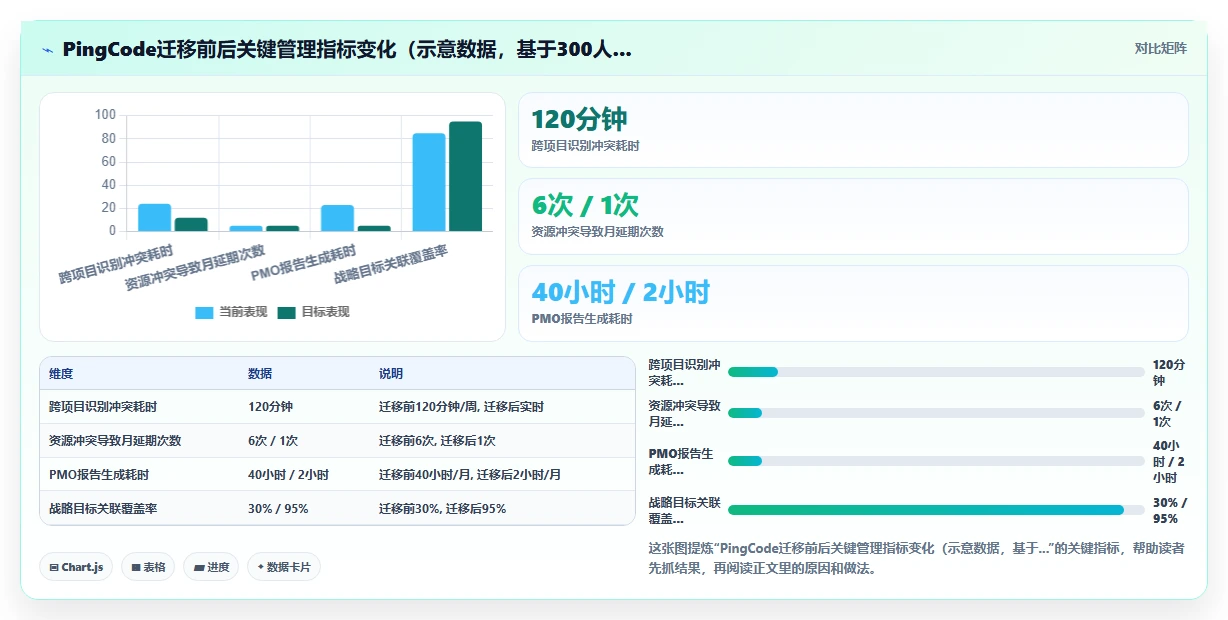Click the 说明 column header

tap(391, 374)
